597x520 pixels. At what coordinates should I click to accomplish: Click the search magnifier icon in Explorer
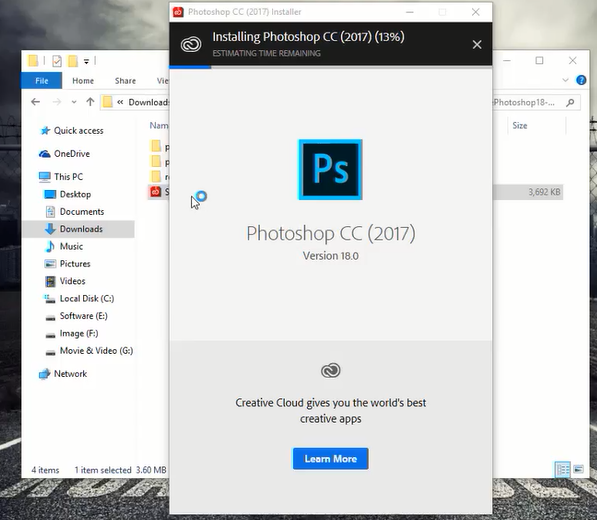click(x=570, y=102)
